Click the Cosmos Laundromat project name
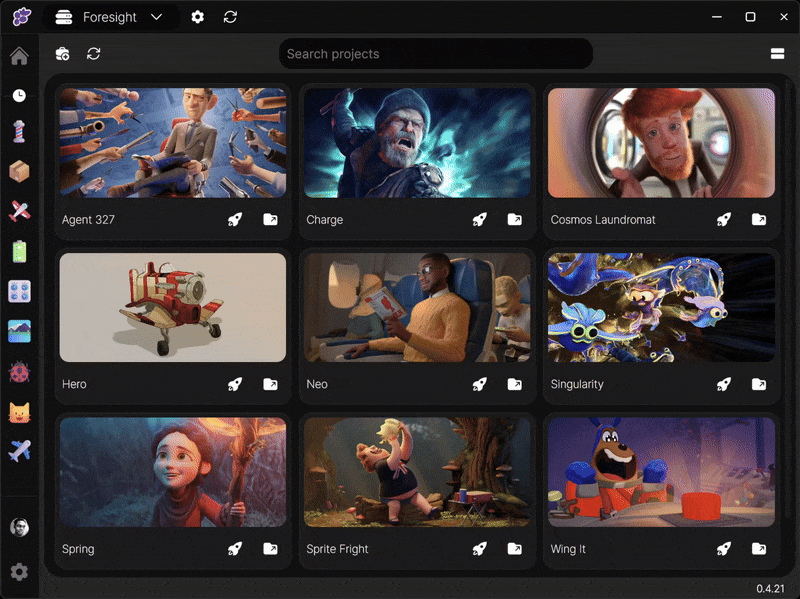The image size is (800, 599). [x=603, y=220]
